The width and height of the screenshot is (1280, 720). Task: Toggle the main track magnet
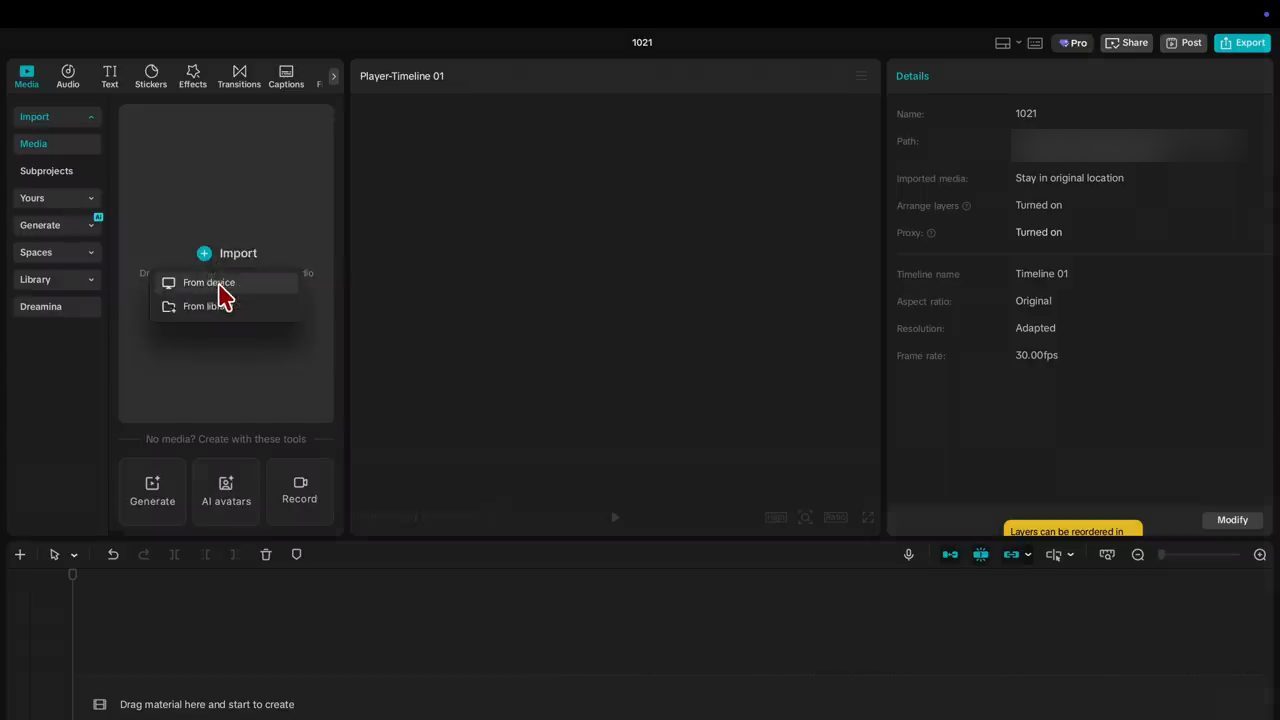pos(950,555)
